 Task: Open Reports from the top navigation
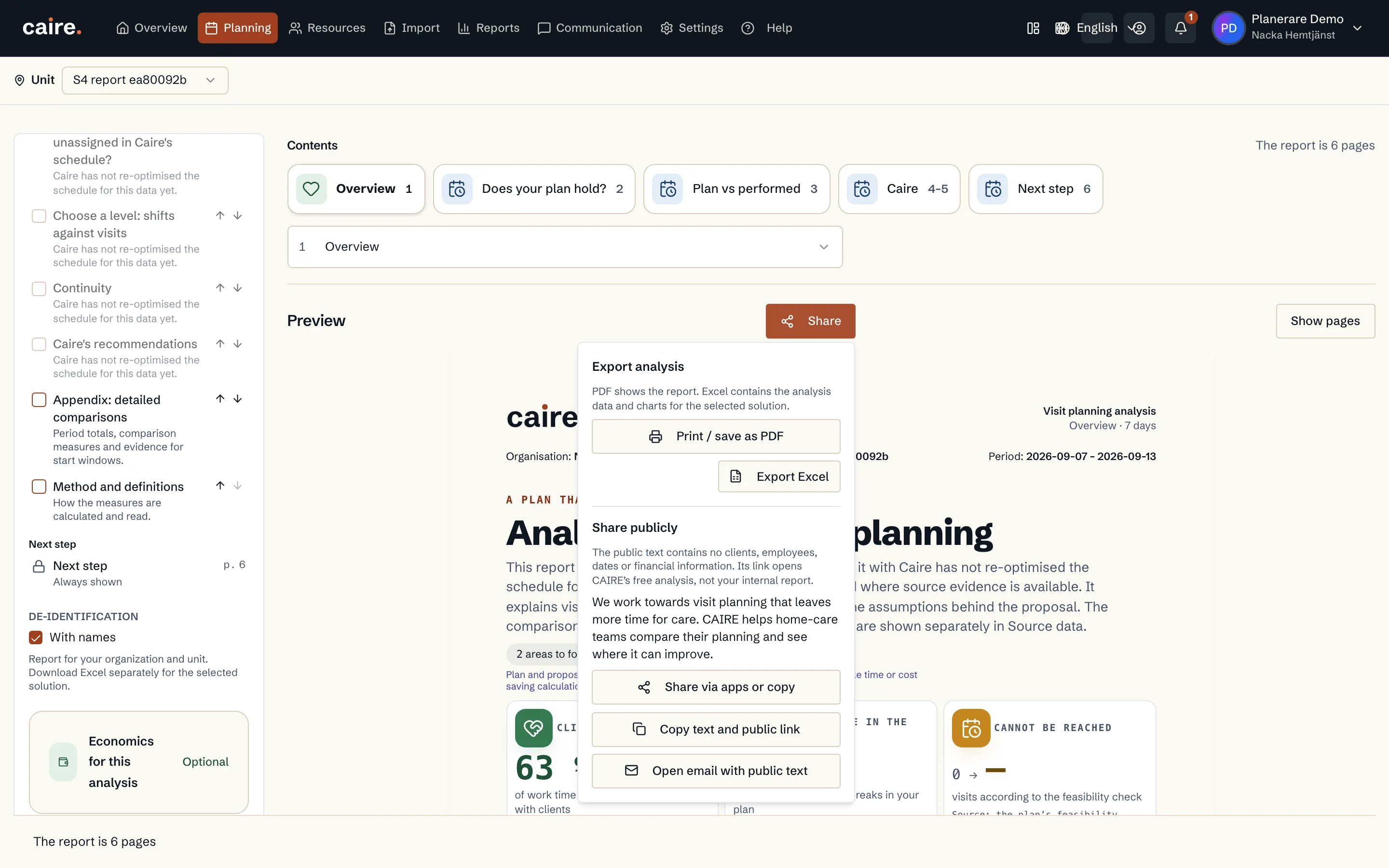(489, 27)
